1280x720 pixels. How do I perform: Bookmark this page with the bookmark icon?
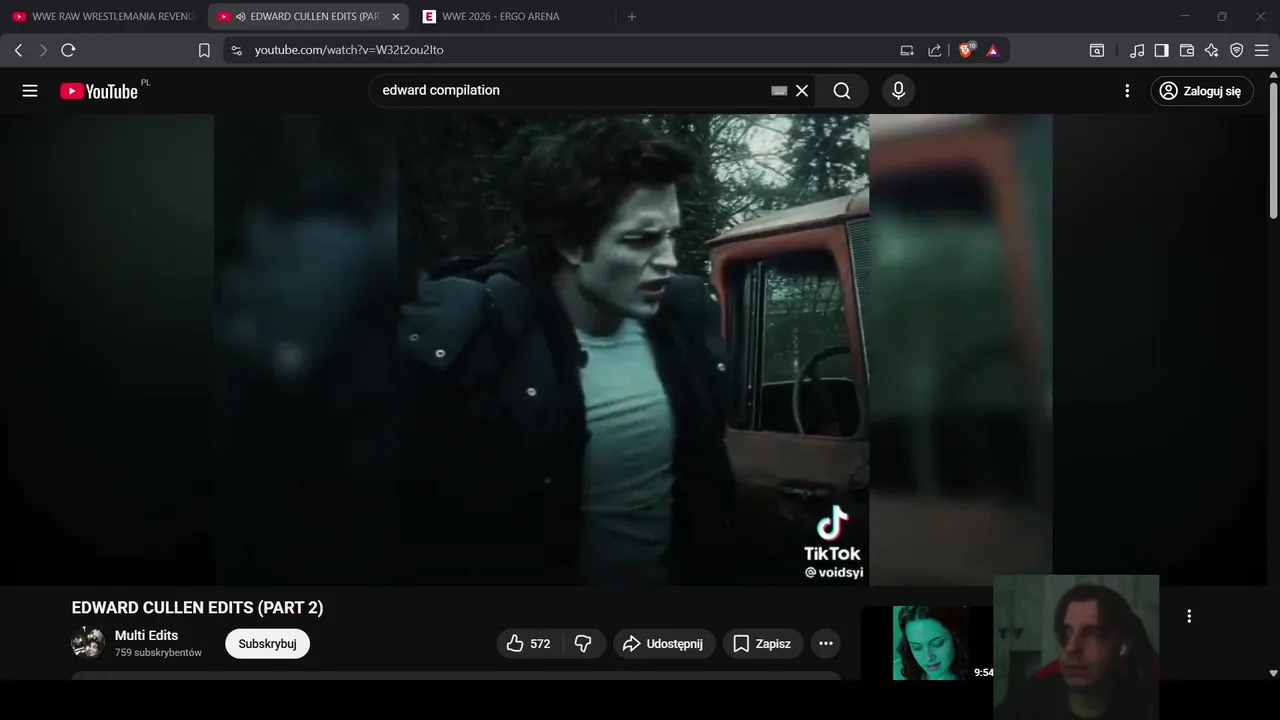click(x=204, y=50)
